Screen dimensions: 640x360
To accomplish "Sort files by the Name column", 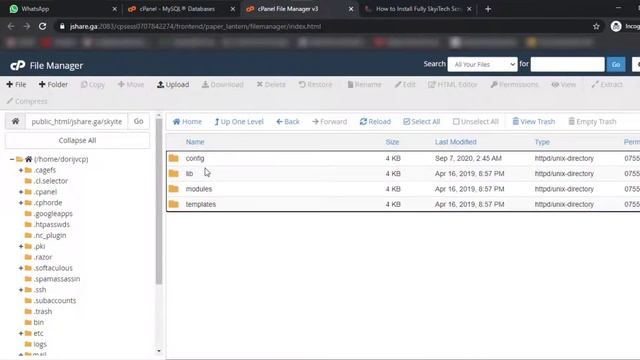I will point(195,142).
